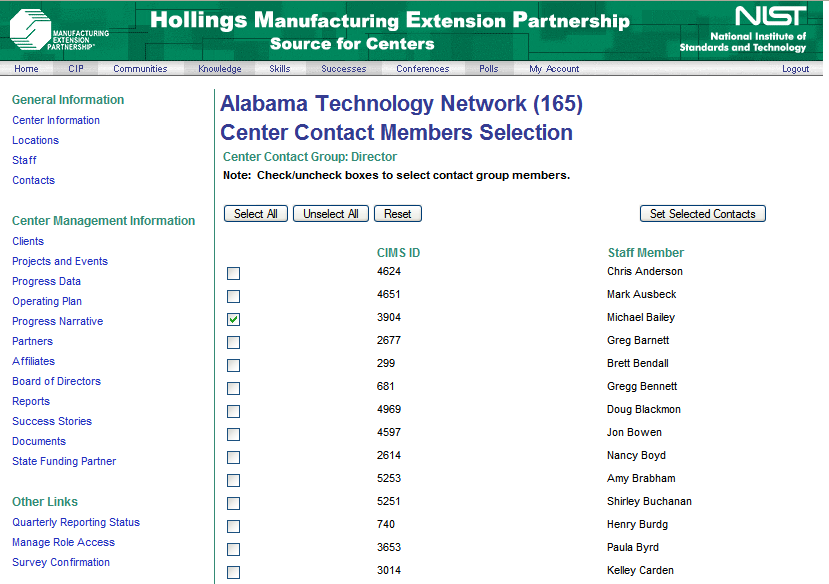Open Progress Narrative in sidebar
This screenshot has height=584, width=829.
point(58,322)
